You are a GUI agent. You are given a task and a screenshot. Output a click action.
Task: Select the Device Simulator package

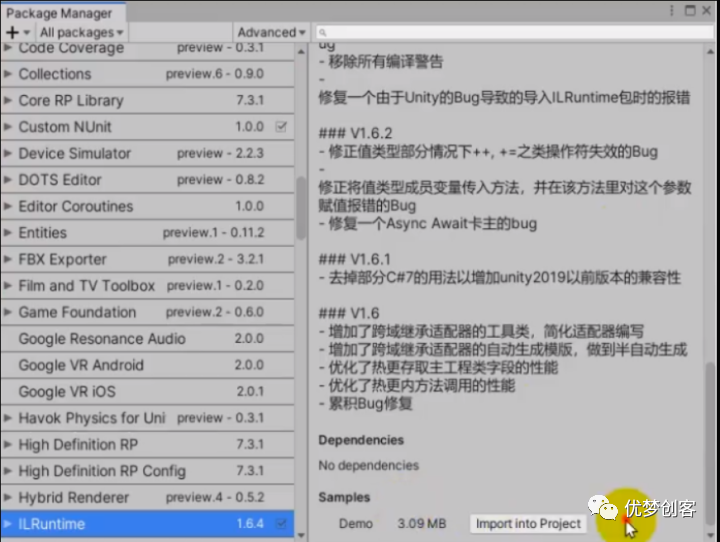(x=147, y=153)
